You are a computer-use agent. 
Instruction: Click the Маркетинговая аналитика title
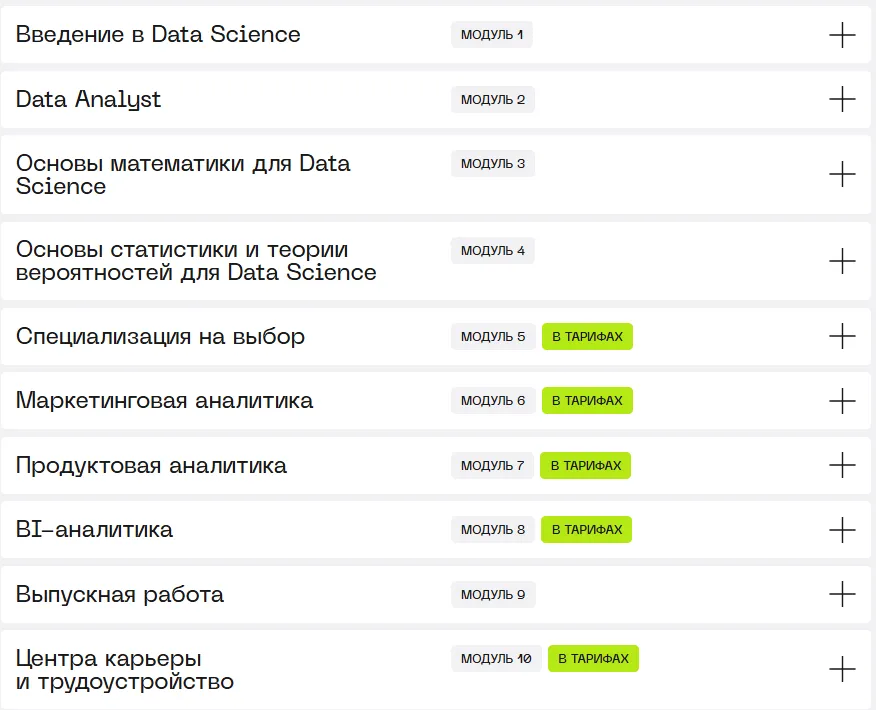point(164,401)
